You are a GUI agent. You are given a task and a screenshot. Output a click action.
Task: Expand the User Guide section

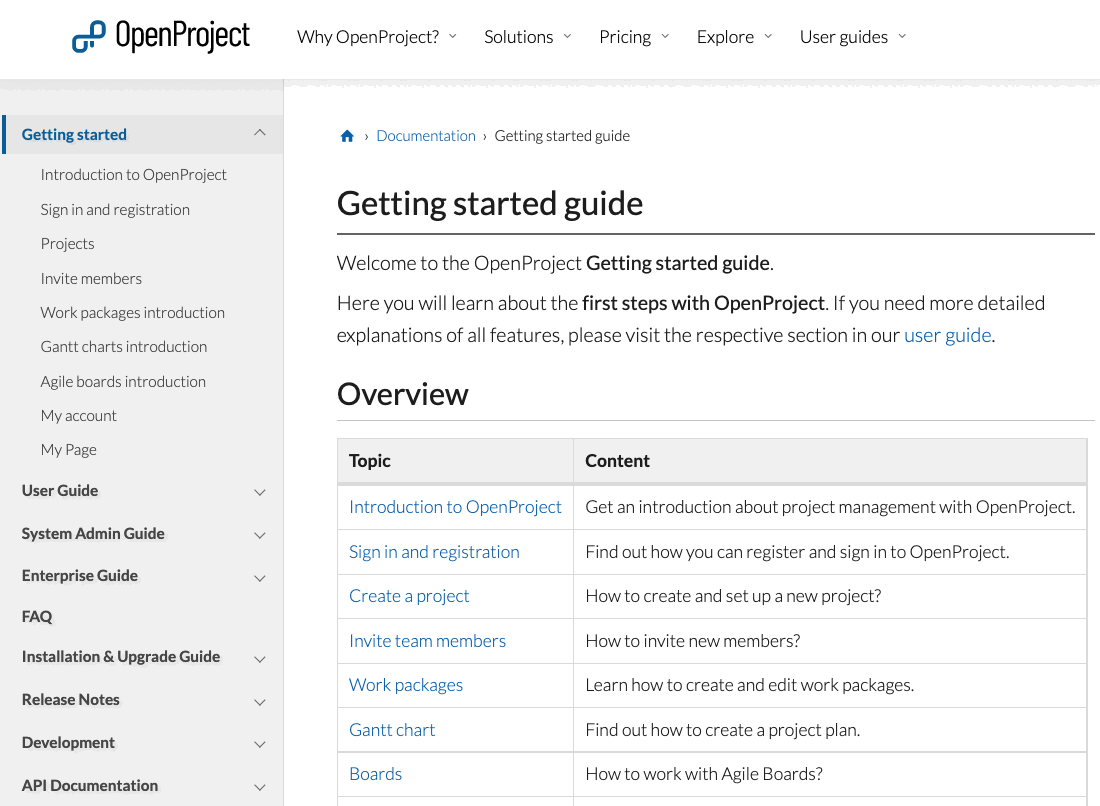click(259, 492)
